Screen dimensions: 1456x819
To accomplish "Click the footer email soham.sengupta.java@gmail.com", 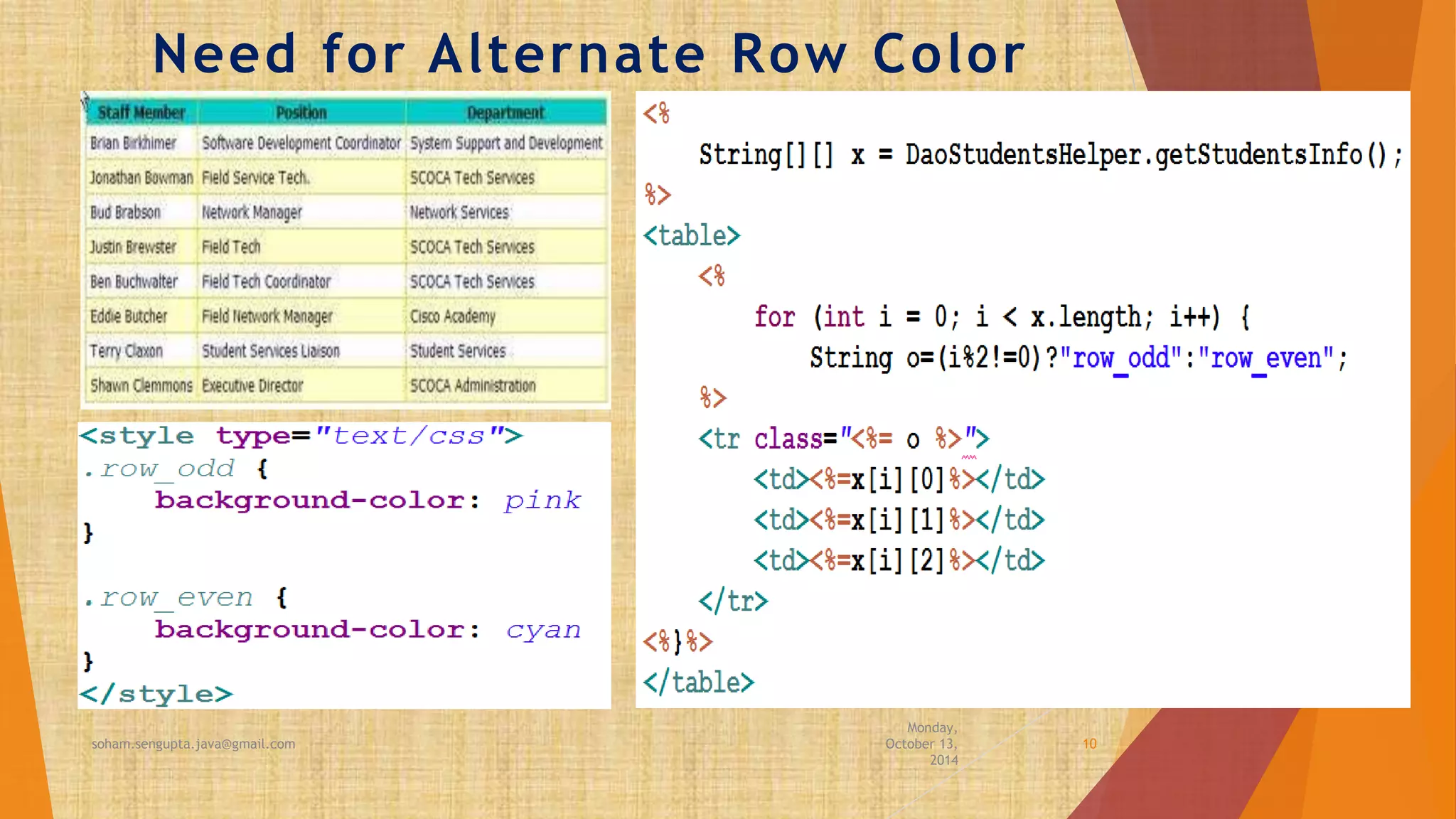I will (x=193, y=744).
